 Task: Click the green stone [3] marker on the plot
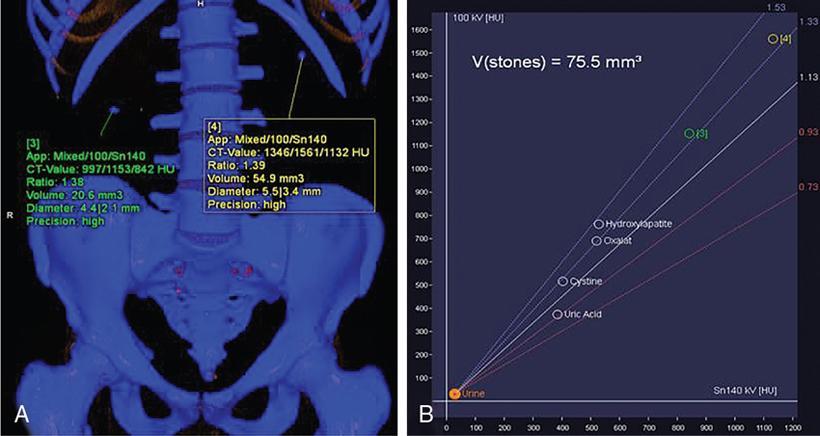[x=689, y=133]
